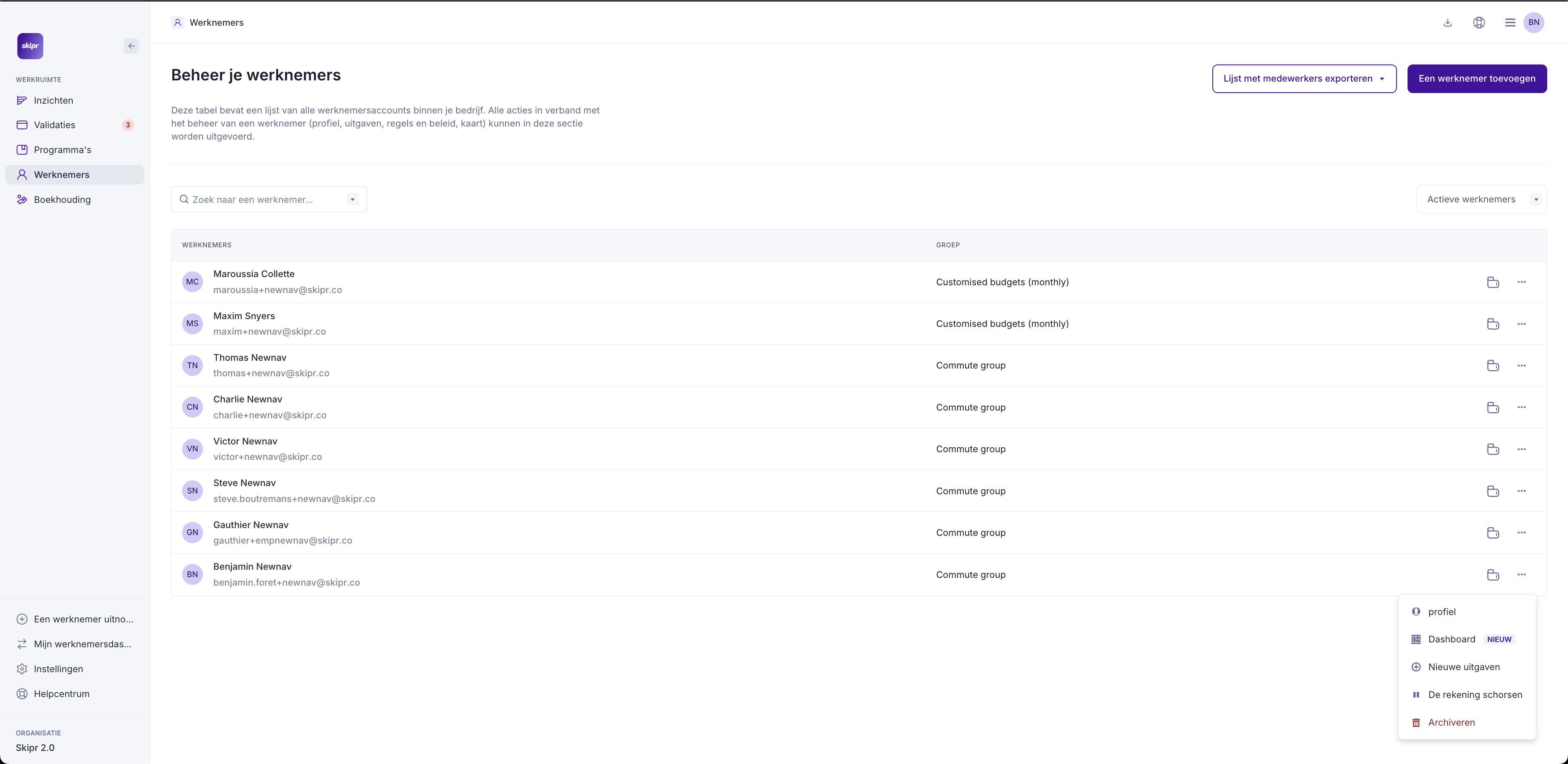Go to Validaties in the sidebar
Viewport: 1568px width, 764px height.
click(x=55, y=125)
